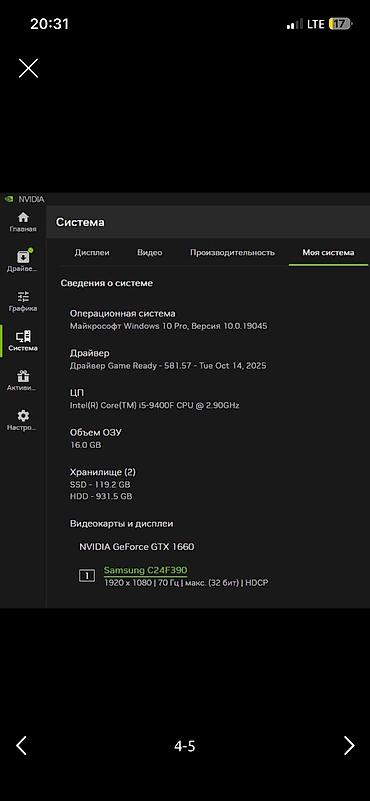Click the 16.0 GB RAM value
370x801 pixels.
pos(85,445)
